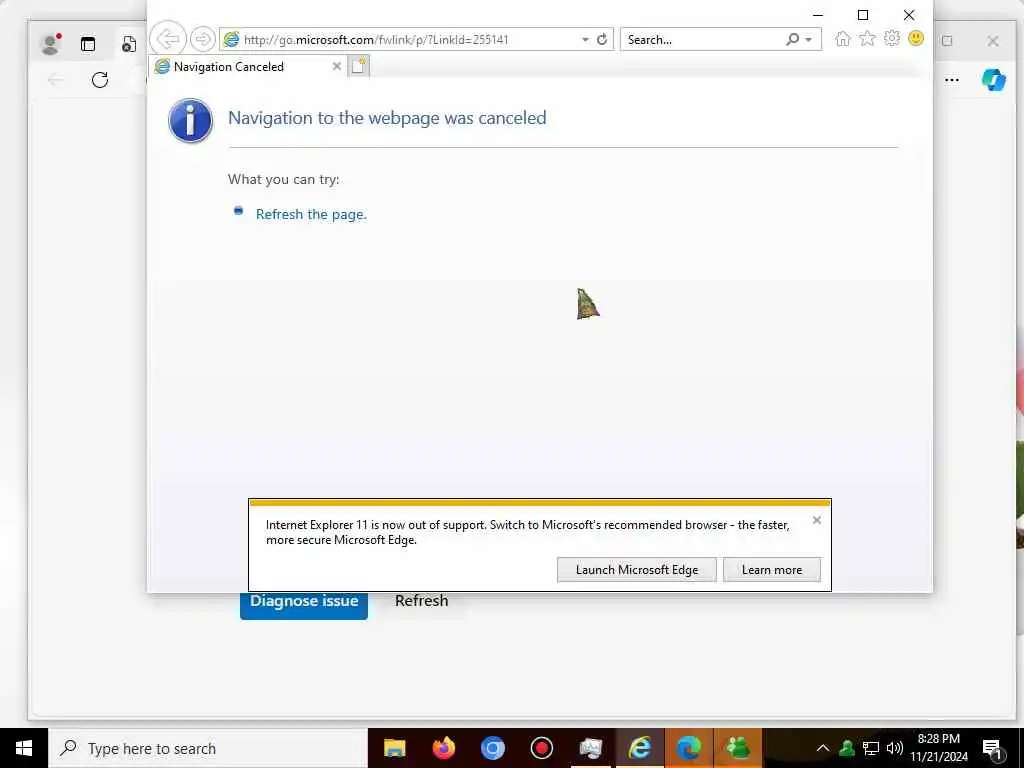Click the smiley feedback icon

[x=916, y=39]
